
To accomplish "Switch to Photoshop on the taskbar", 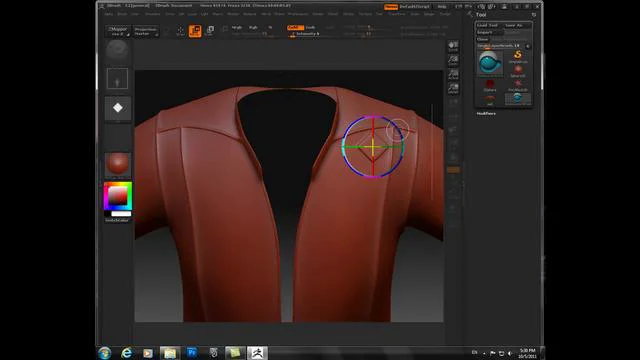I will [191, 353].
